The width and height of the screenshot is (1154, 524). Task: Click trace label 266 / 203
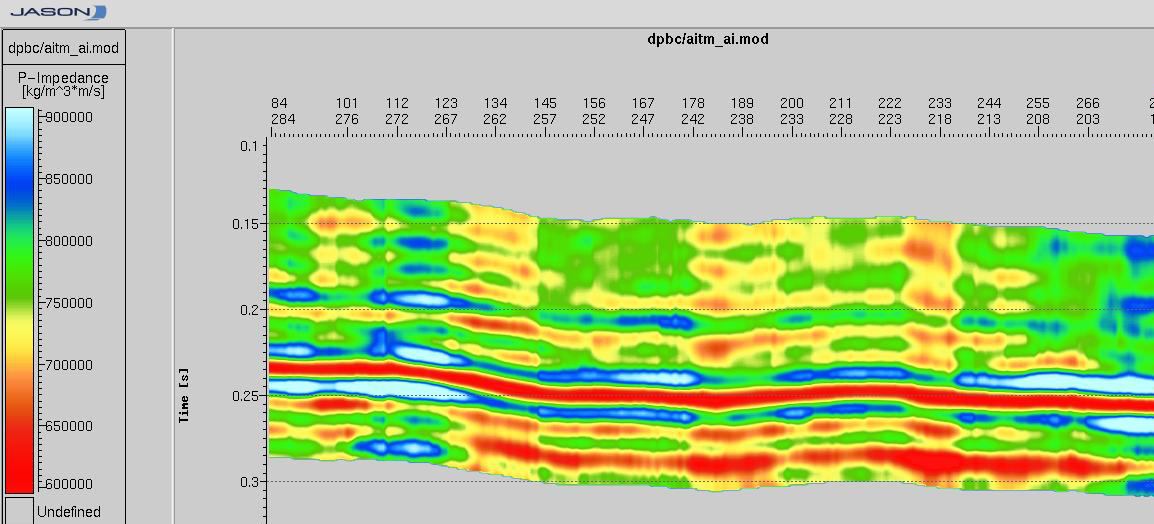point(1088,111)
